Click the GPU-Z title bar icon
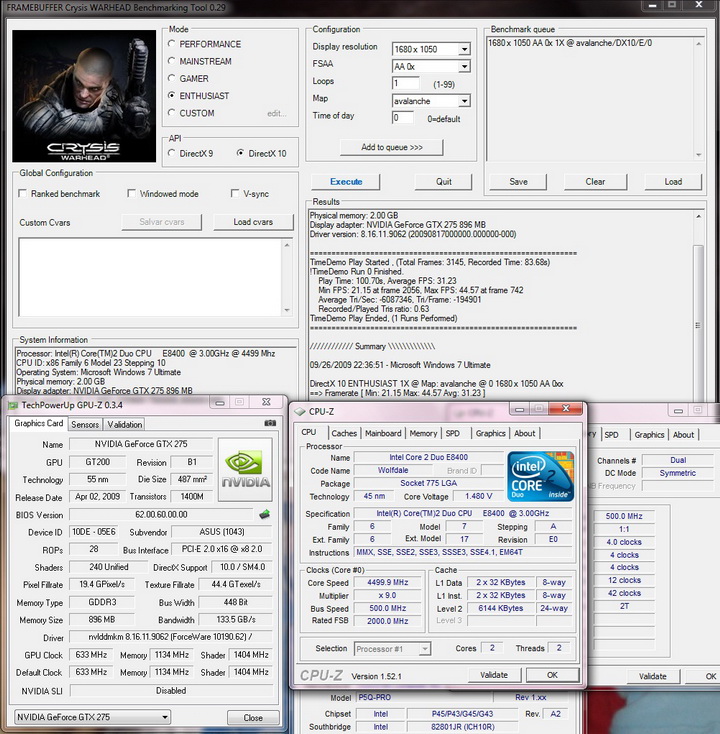720x734 pixels. tap(13, 405)
